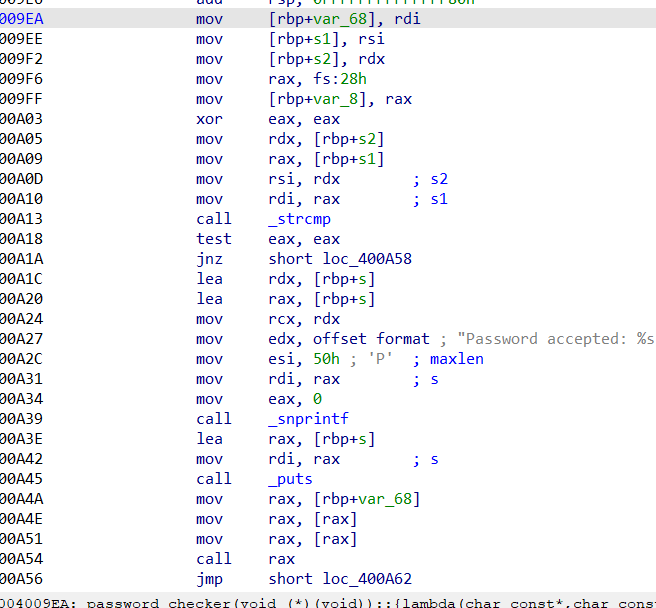This screenshot has height=608, width=656.
Task: Click the s2 comment at 00A0D
Action: pos(439,179)
